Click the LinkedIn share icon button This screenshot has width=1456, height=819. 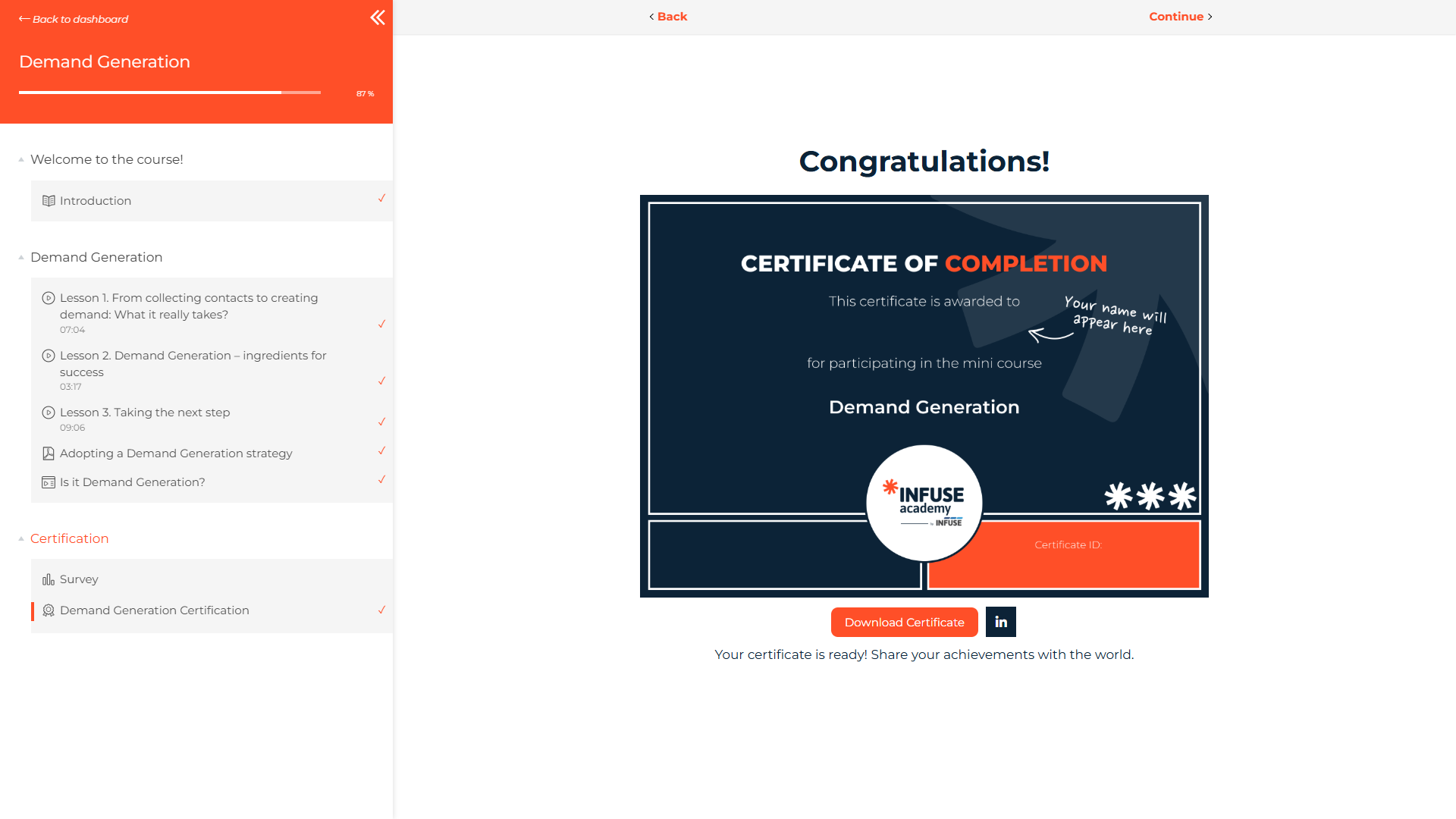point(1000,622)
